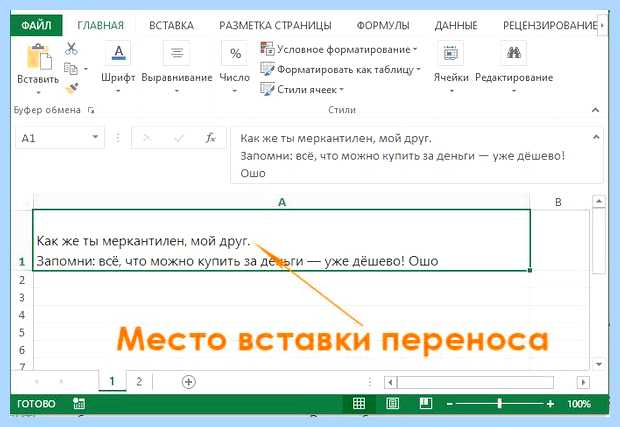Expand the Форматировать как таблицу dropdown arrow

418,69
